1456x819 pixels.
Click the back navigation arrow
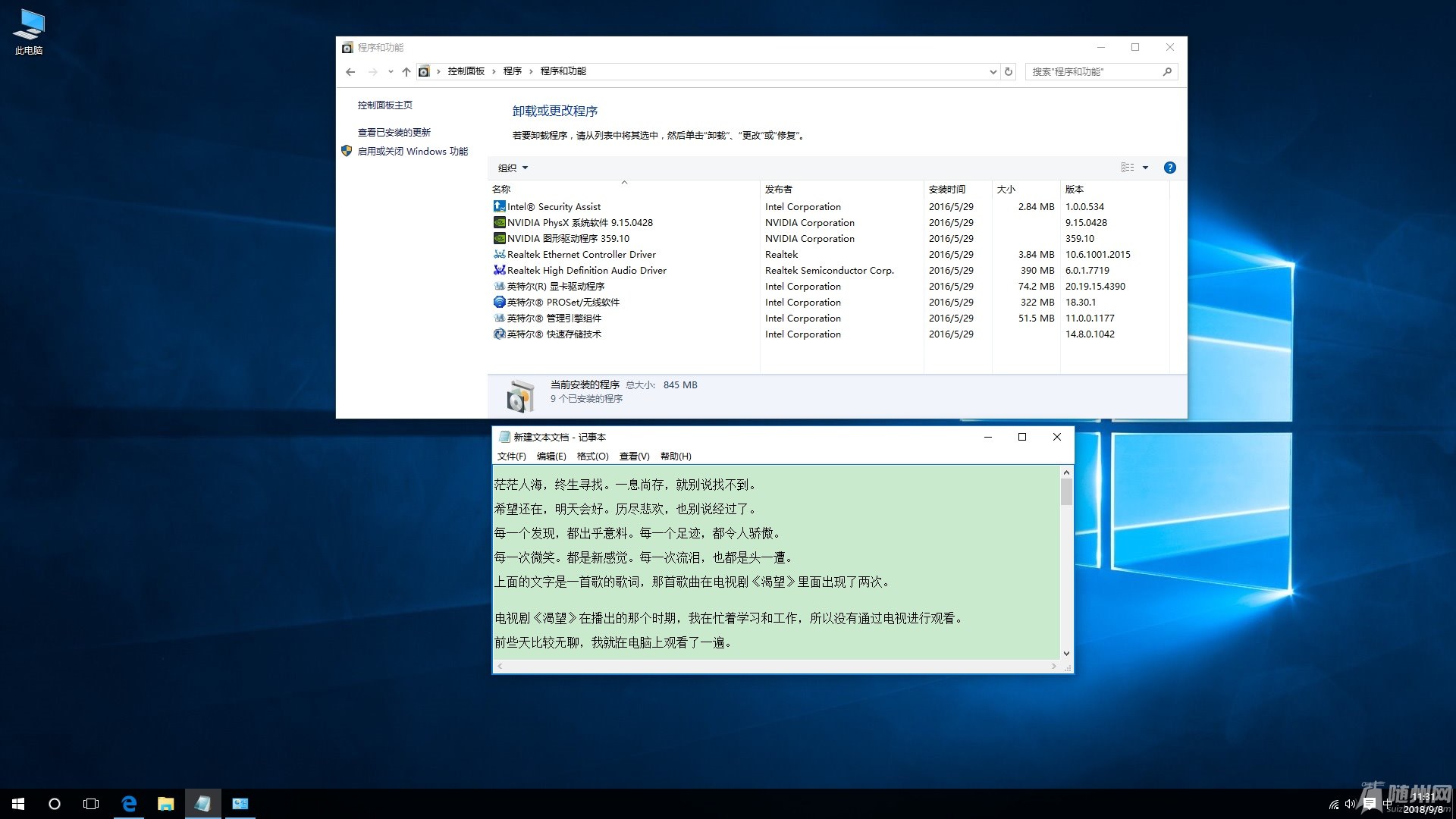[x=350, y=72]
